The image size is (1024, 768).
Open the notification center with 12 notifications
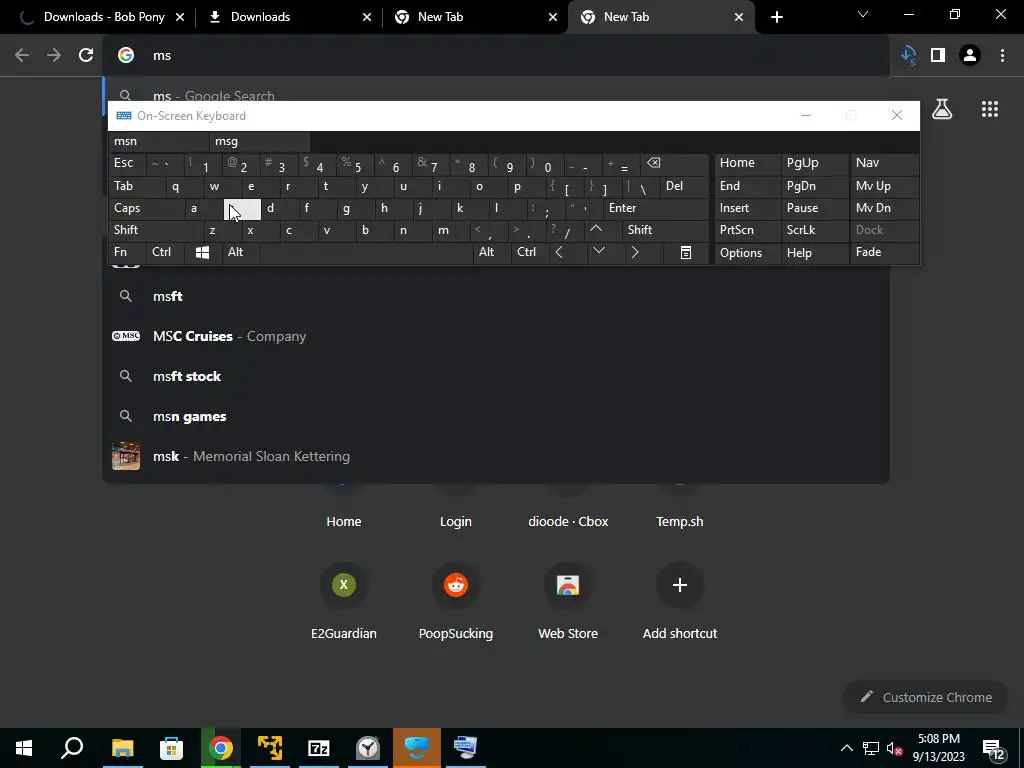pyautogui.click(x=993, y=750)
